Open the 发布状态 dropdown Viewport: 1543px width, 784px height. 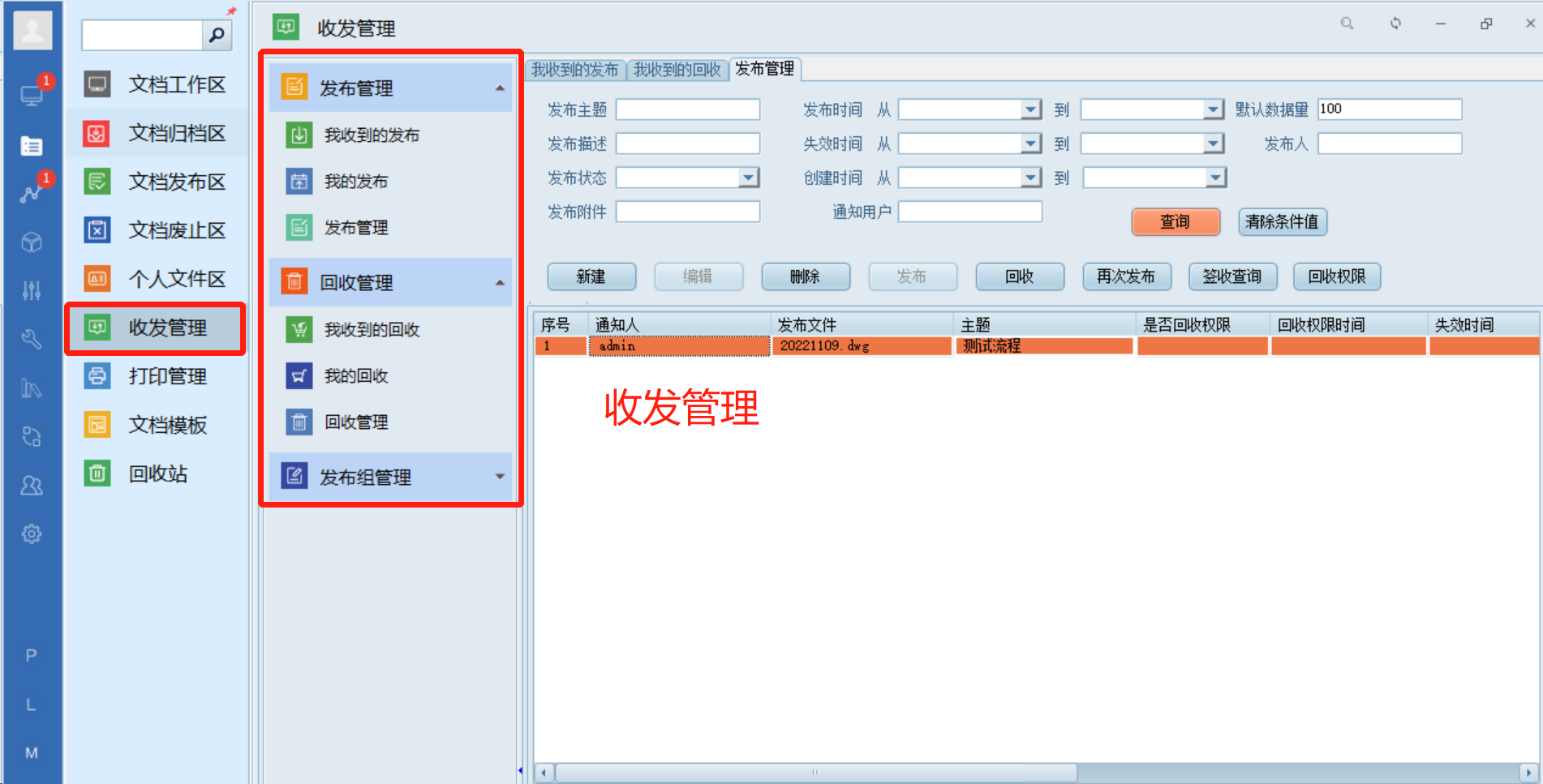coord(749,178)
